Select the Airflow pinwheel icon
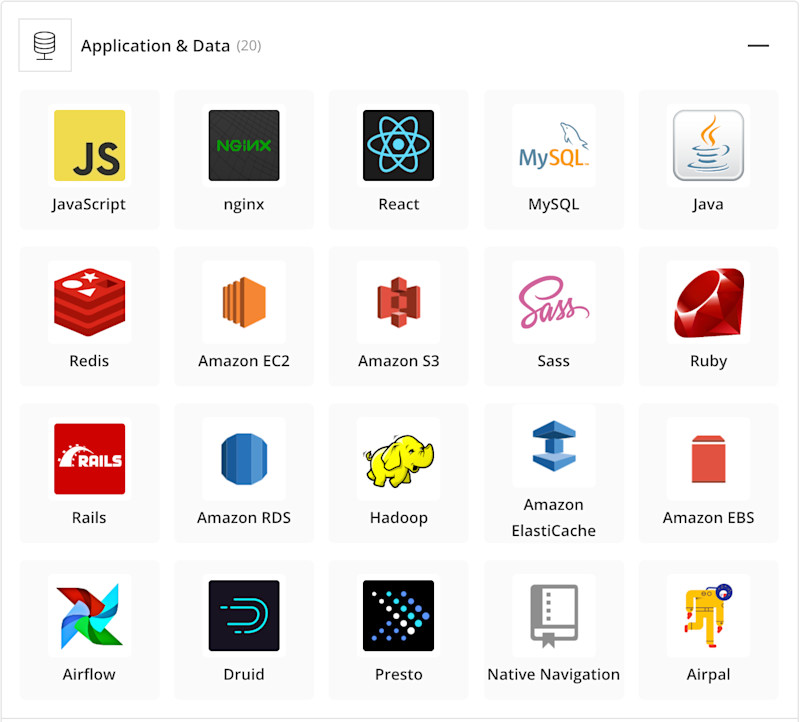The image size is (800, 722). tap(89, 616)
